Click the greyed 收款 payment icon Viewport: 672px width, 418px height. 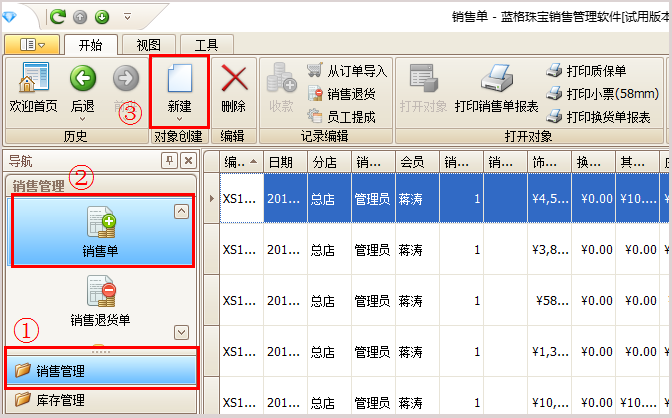[x=281, y=88]
